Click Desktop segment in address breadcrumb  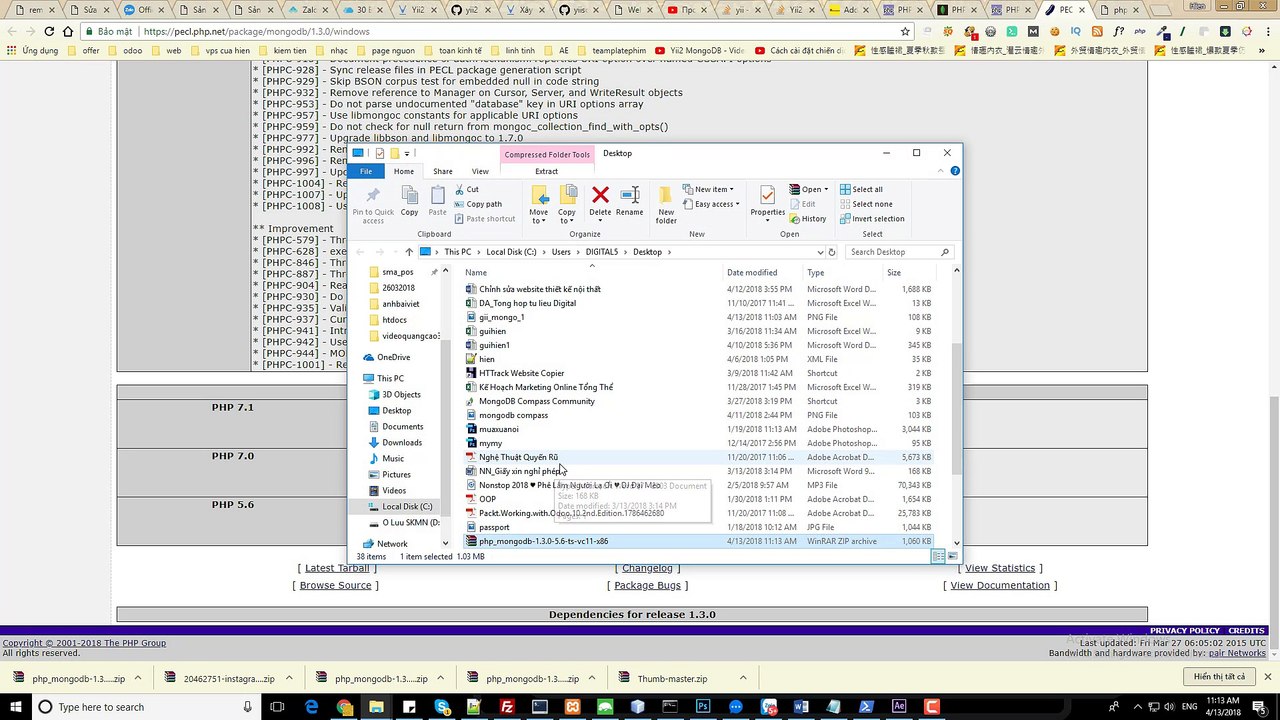(647, 252)
